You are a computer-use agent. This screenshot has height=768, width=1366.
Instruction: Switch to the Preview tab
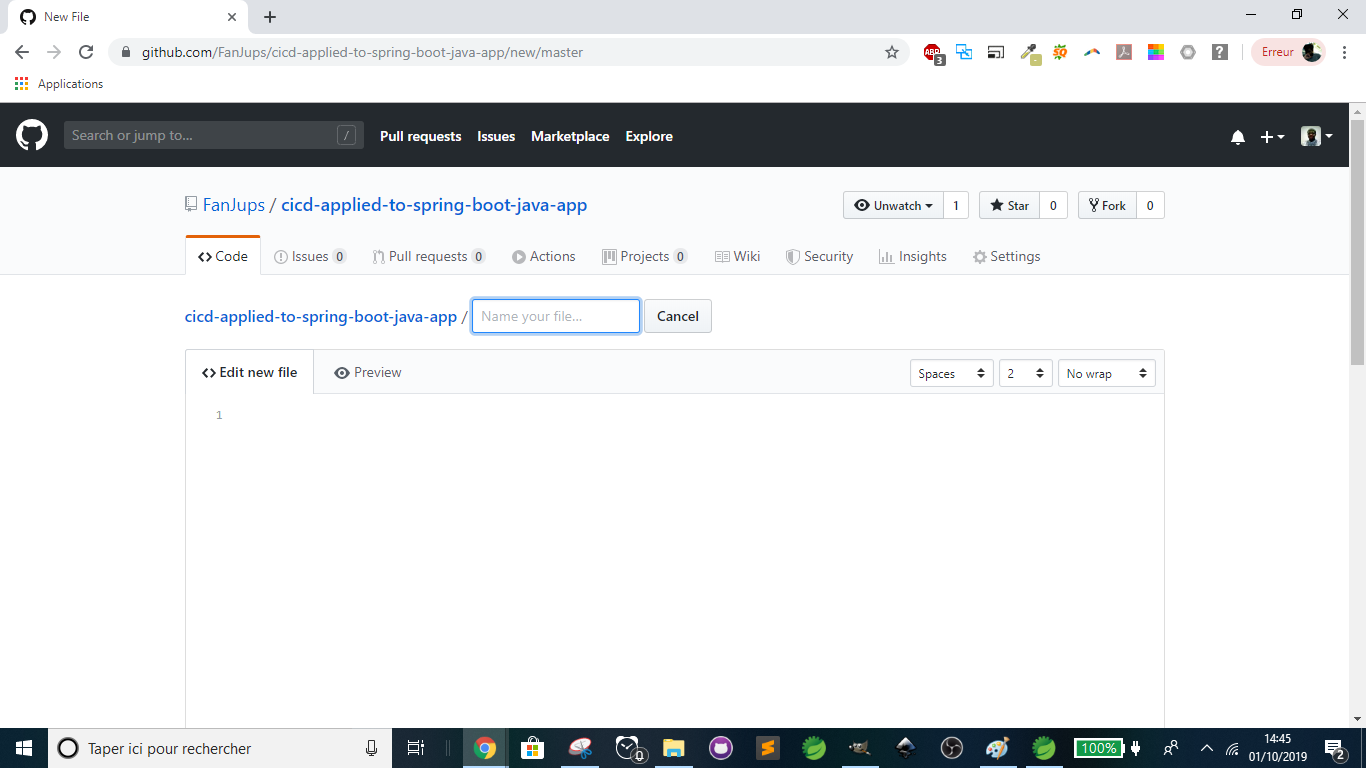click(x=368, y=371)
